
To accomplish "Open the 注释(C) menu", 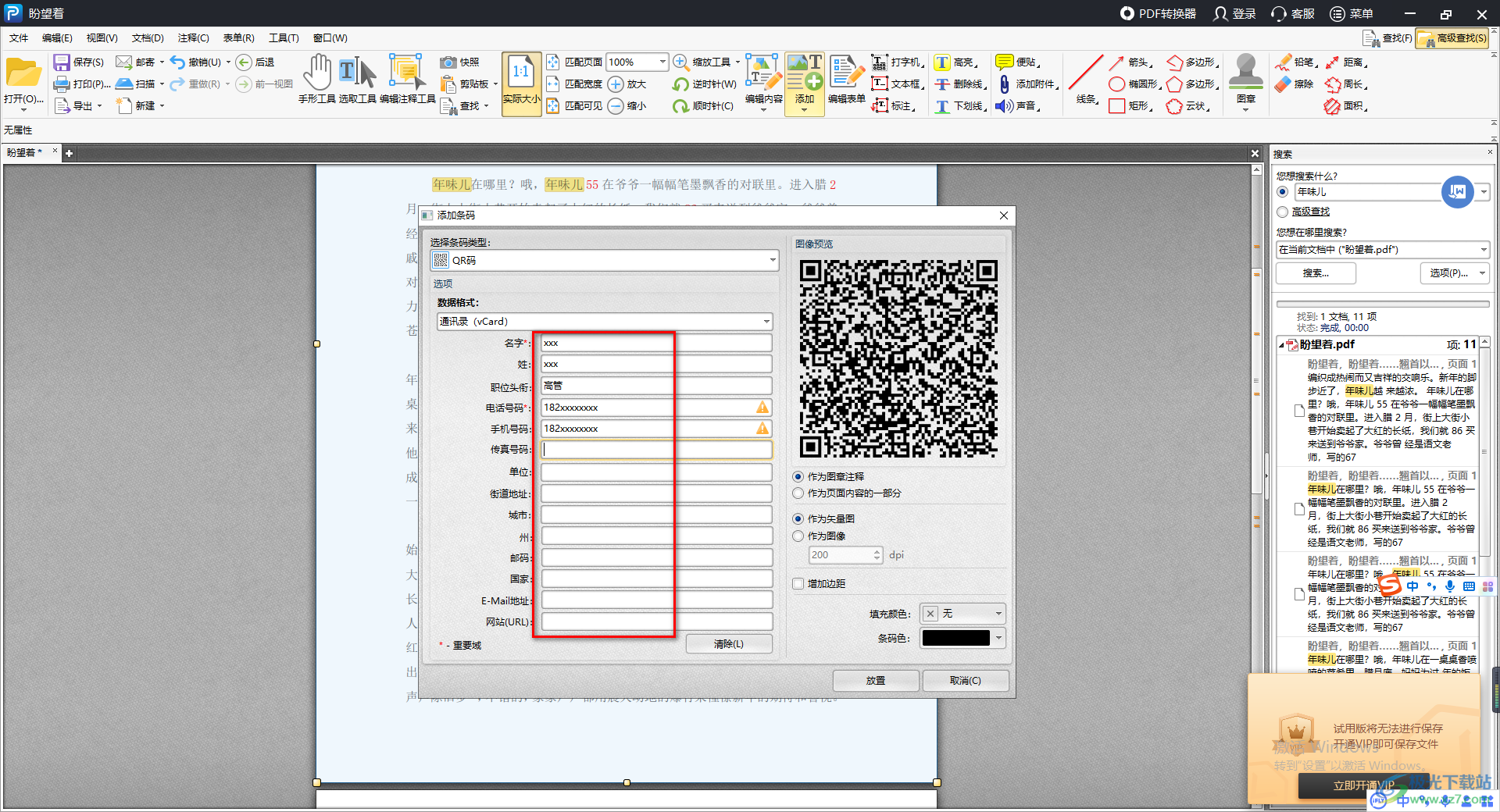I will click(193, 37).
